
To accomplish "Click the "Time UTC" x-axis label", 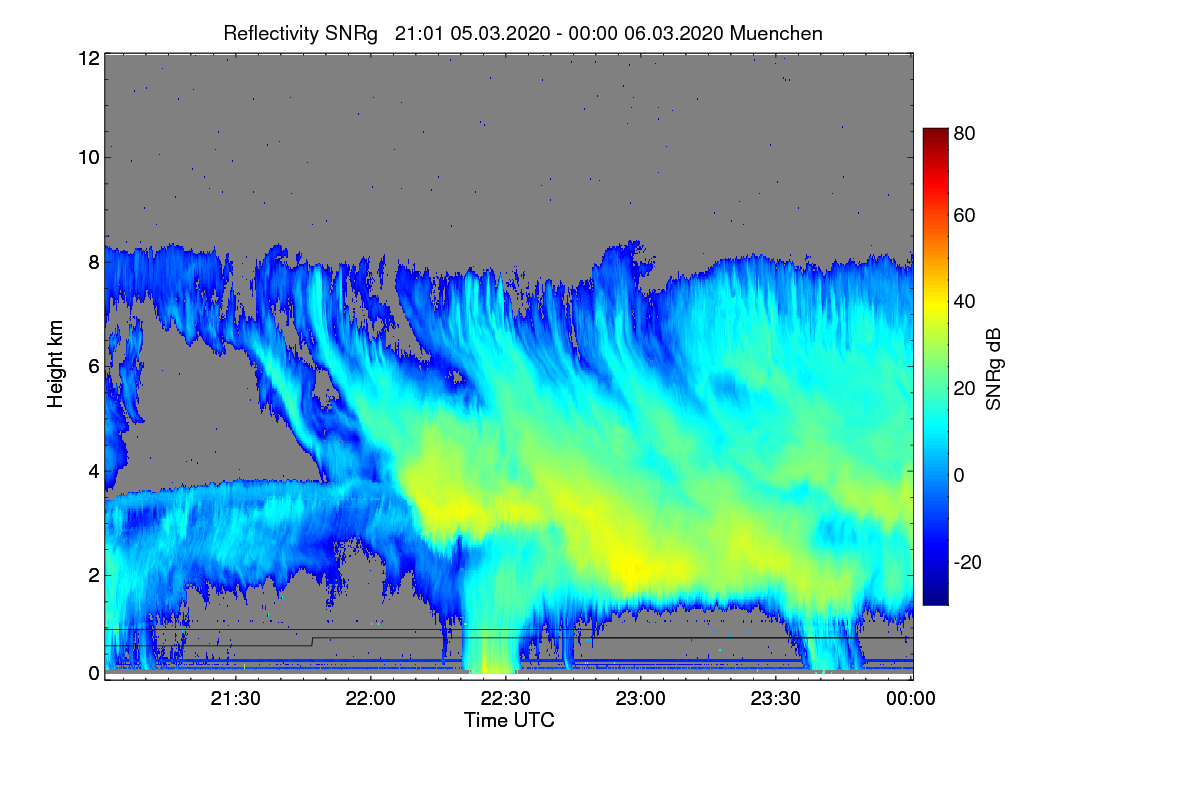I will click(509, 720).
